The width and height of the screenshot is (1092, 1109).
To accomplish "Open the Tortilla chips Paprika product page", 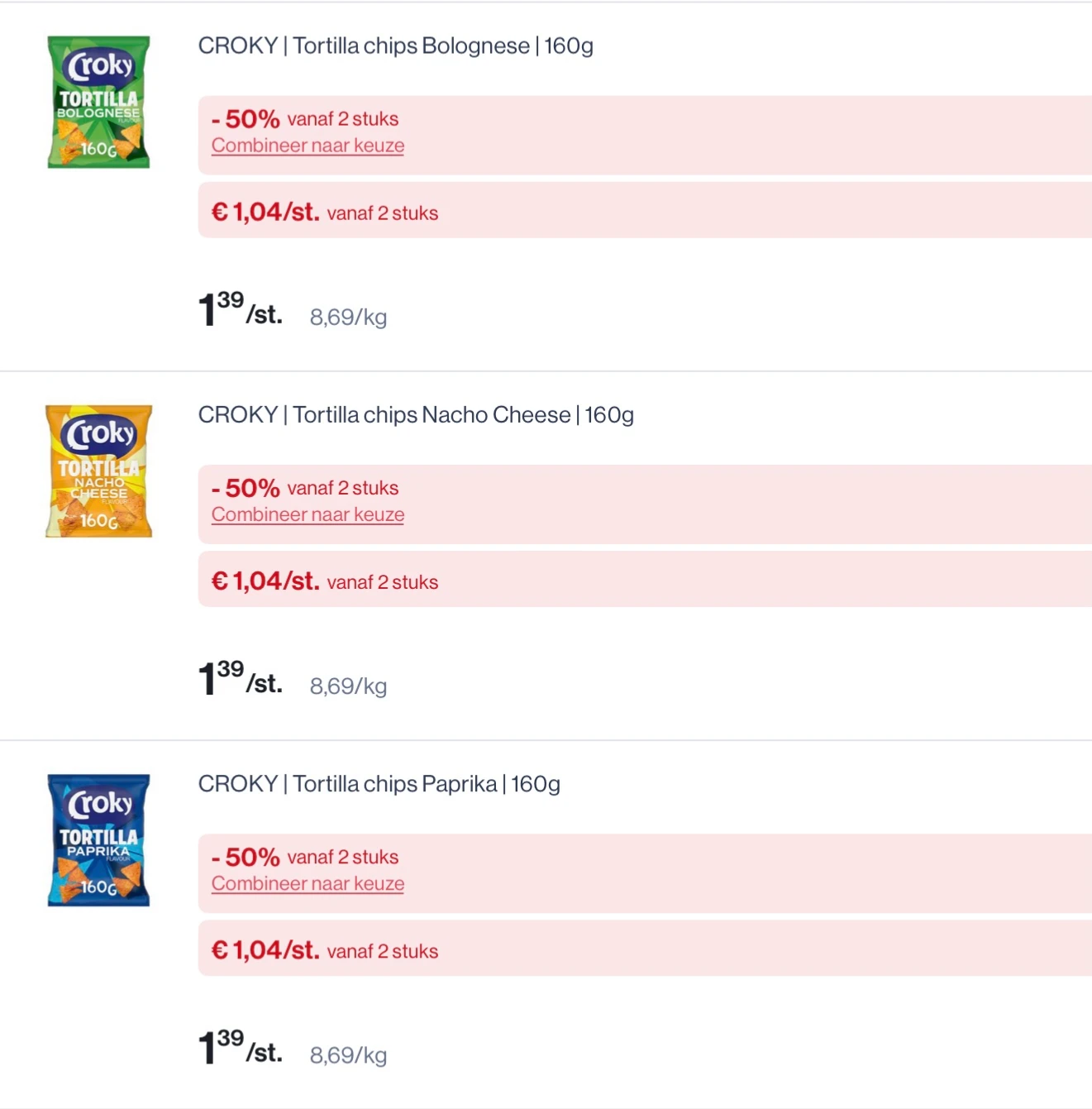I will point(379,783).
